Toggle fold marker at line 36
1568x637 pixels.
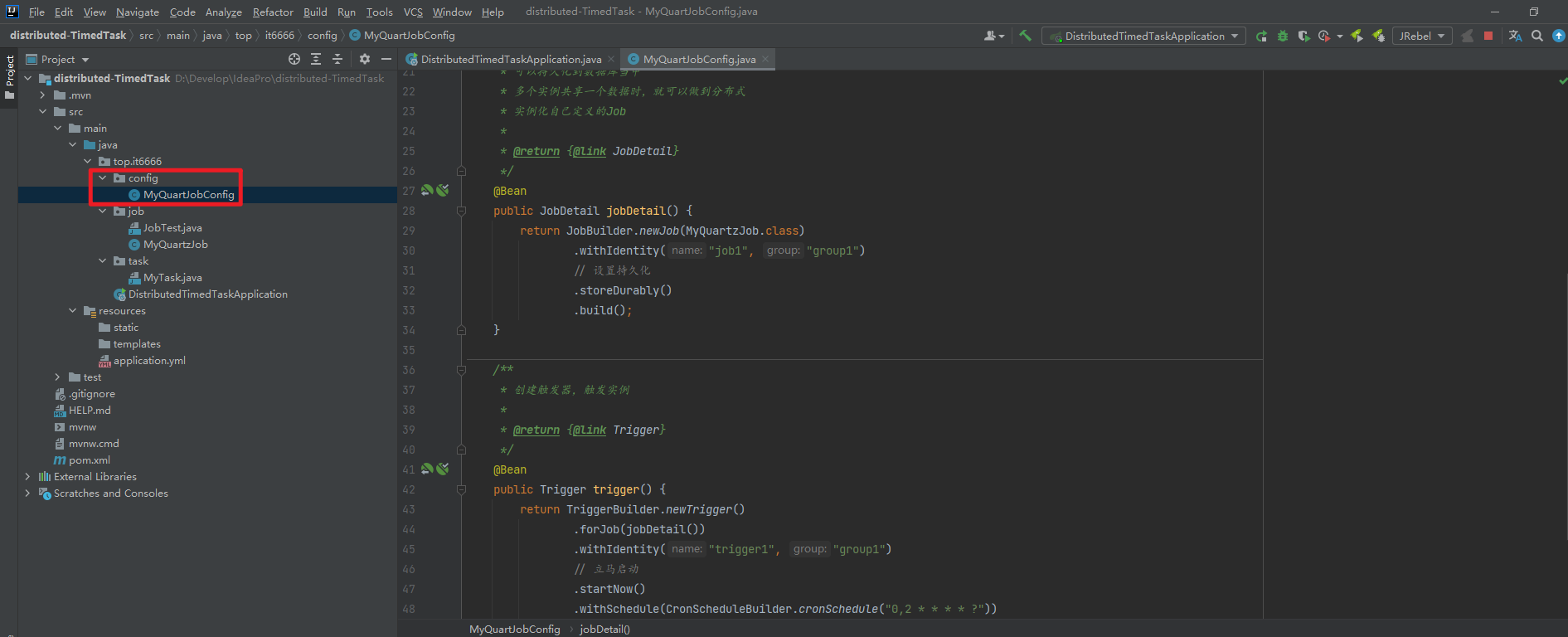click(461, 370)
